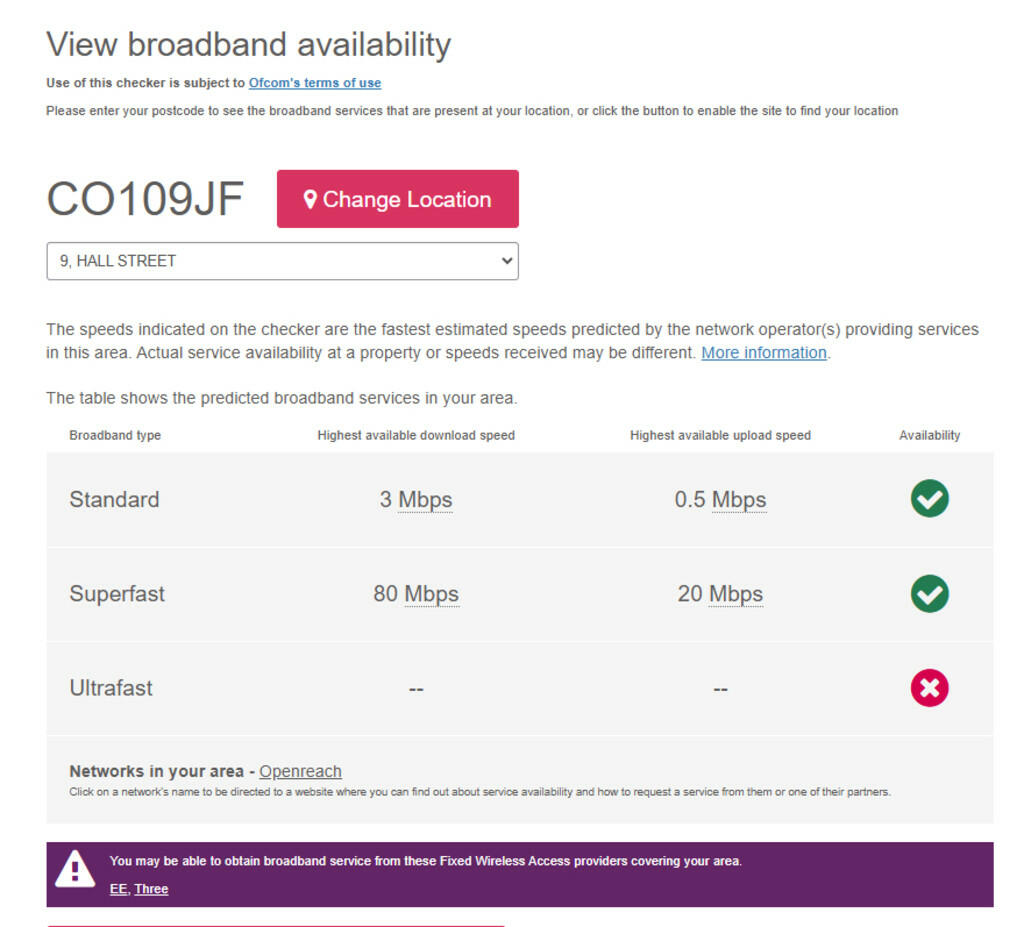Click Mbps abbreviation beside Standard upload 0.5
The width and height of the screenshot is (1024, 927).
pyautogui.click(x=739, y=499)
